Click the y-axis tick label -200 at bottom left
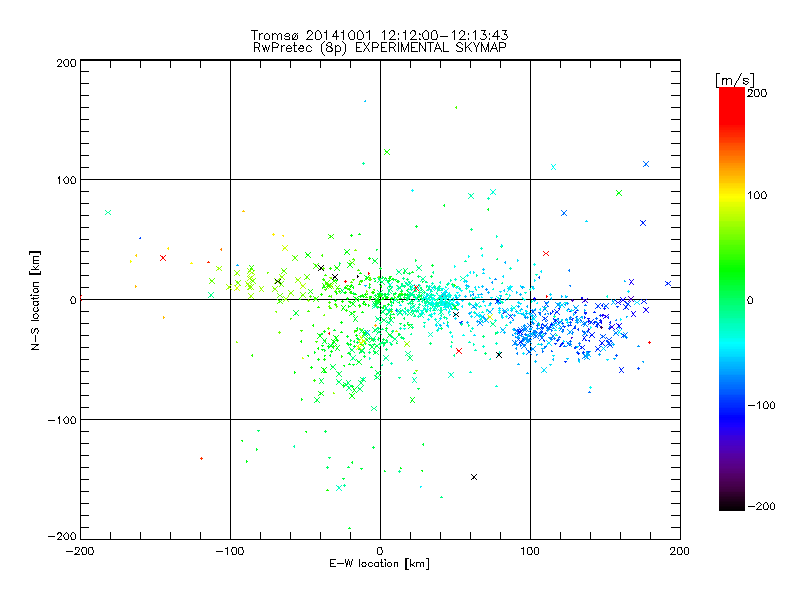 coord(62,536)
